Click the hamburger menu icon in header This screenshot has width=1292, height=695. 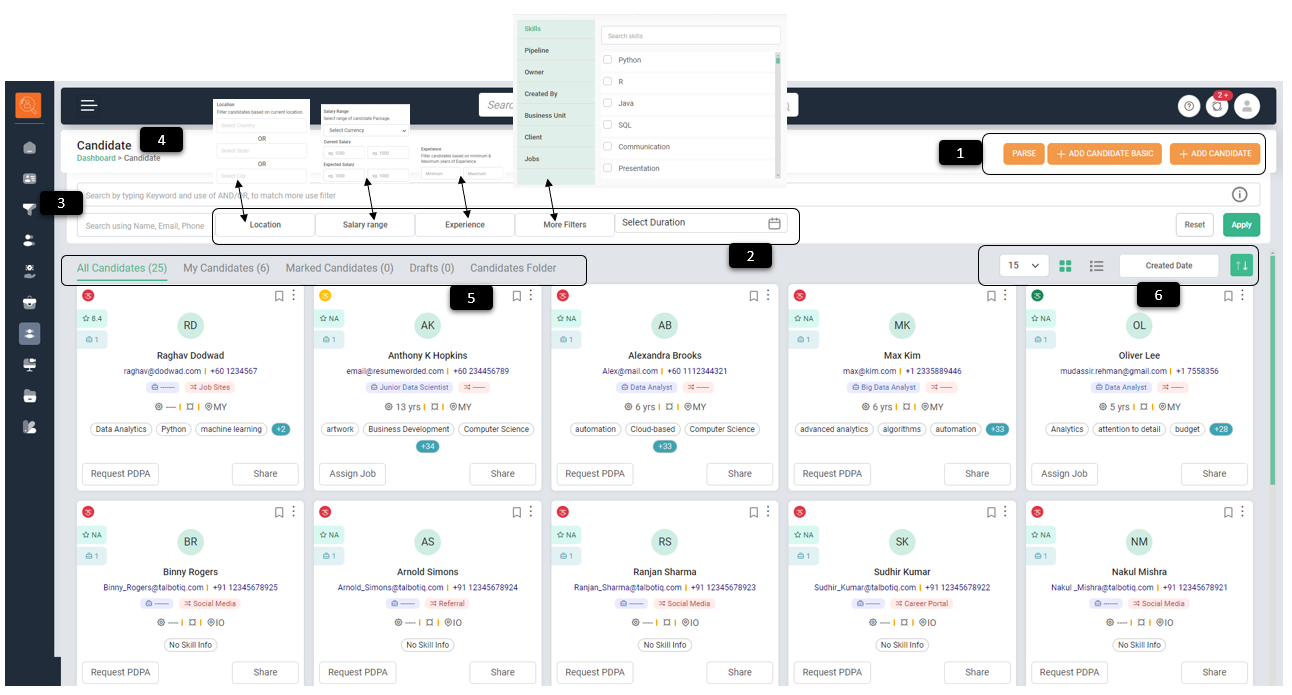coord(89,105)
